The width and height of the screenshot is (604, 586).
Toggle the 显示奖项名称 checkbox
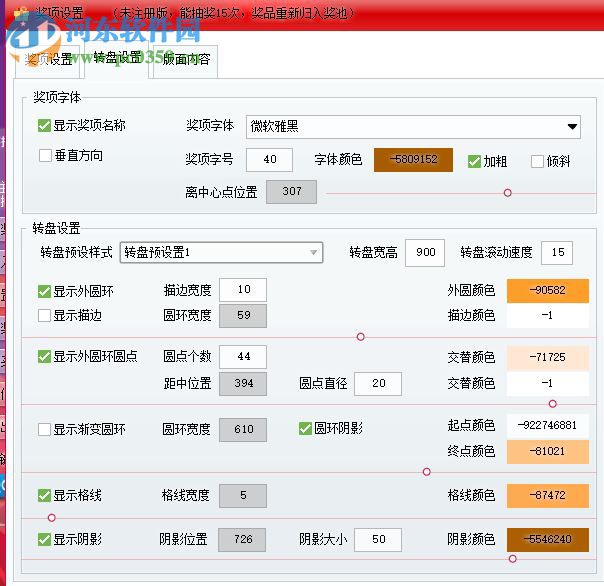(44, 125)
